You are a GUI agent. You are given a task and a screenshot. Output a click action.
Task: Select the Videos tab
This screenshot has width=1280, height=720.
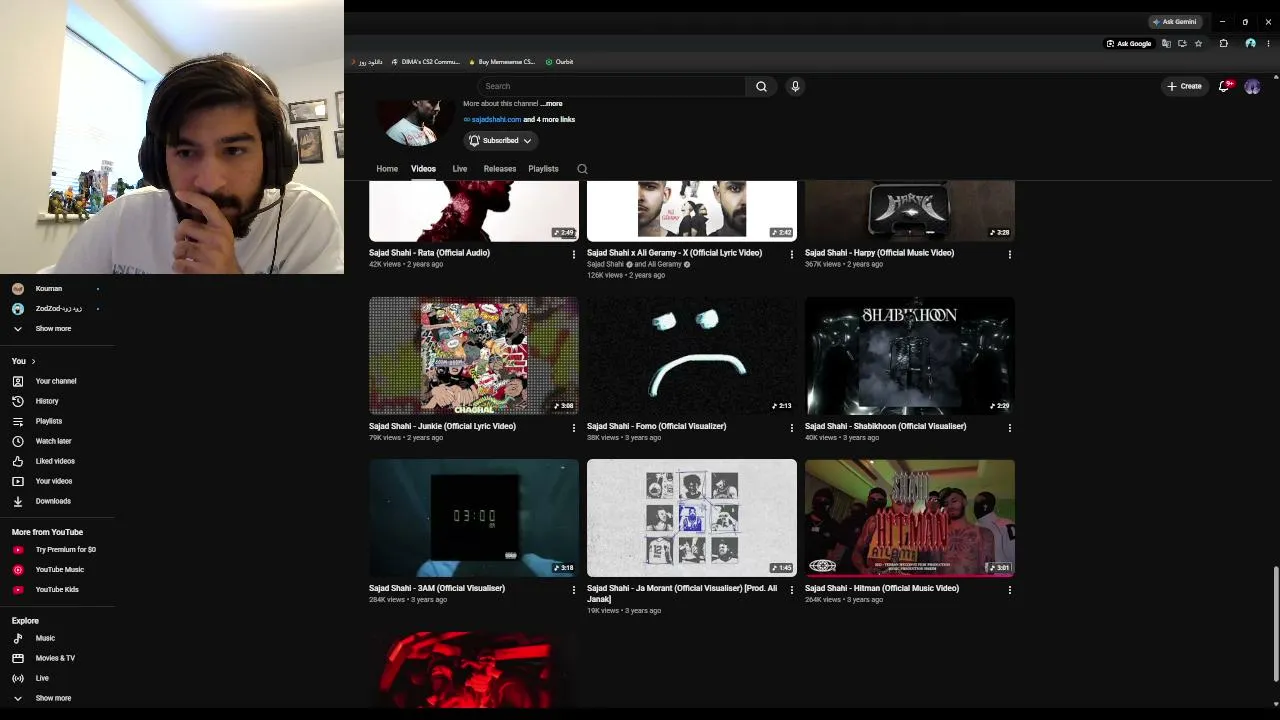(423, 169)
